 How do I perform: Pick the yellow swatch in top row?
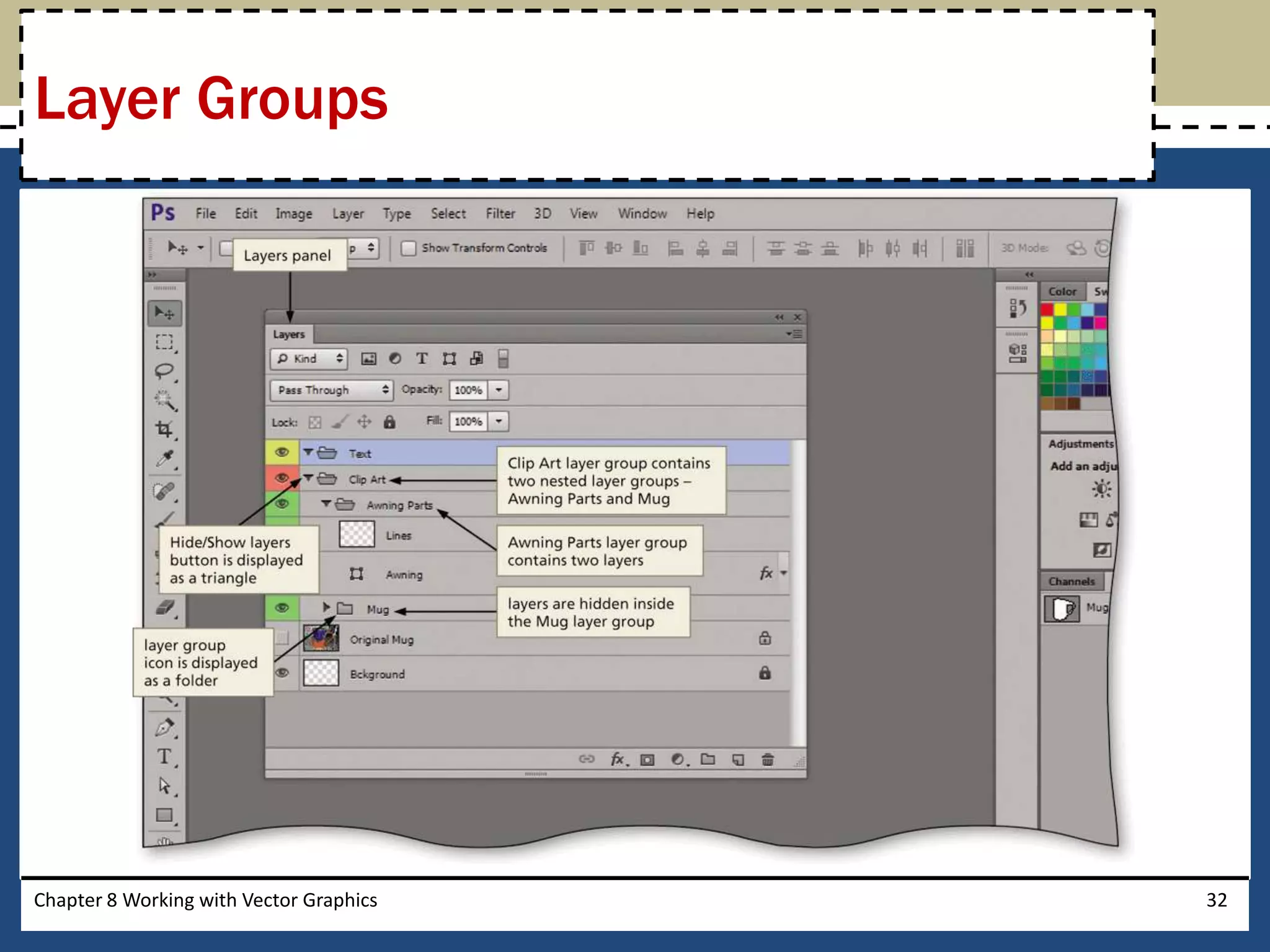(1061, 309)
